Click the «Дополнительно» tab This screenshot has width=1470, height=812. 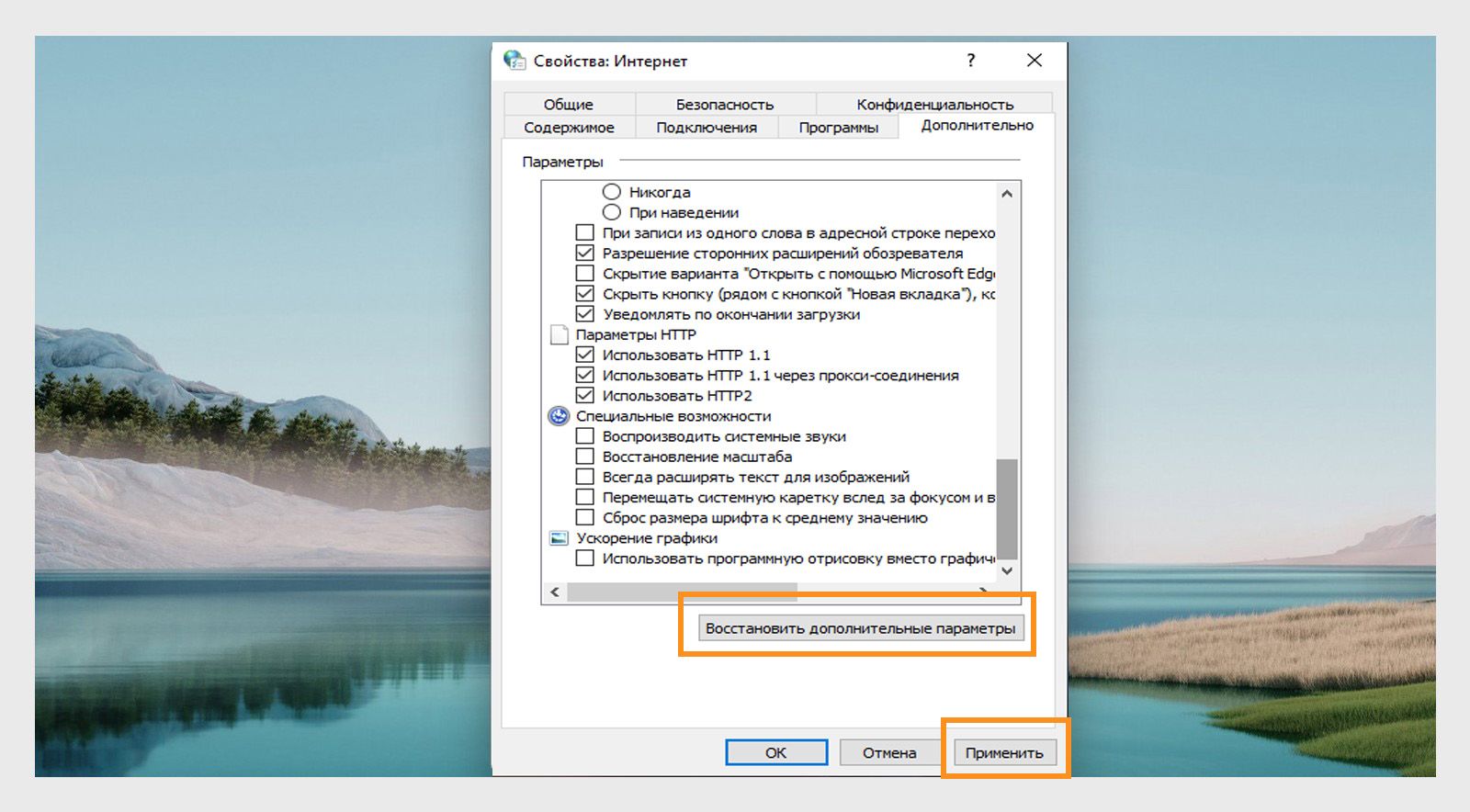point(977,126)
